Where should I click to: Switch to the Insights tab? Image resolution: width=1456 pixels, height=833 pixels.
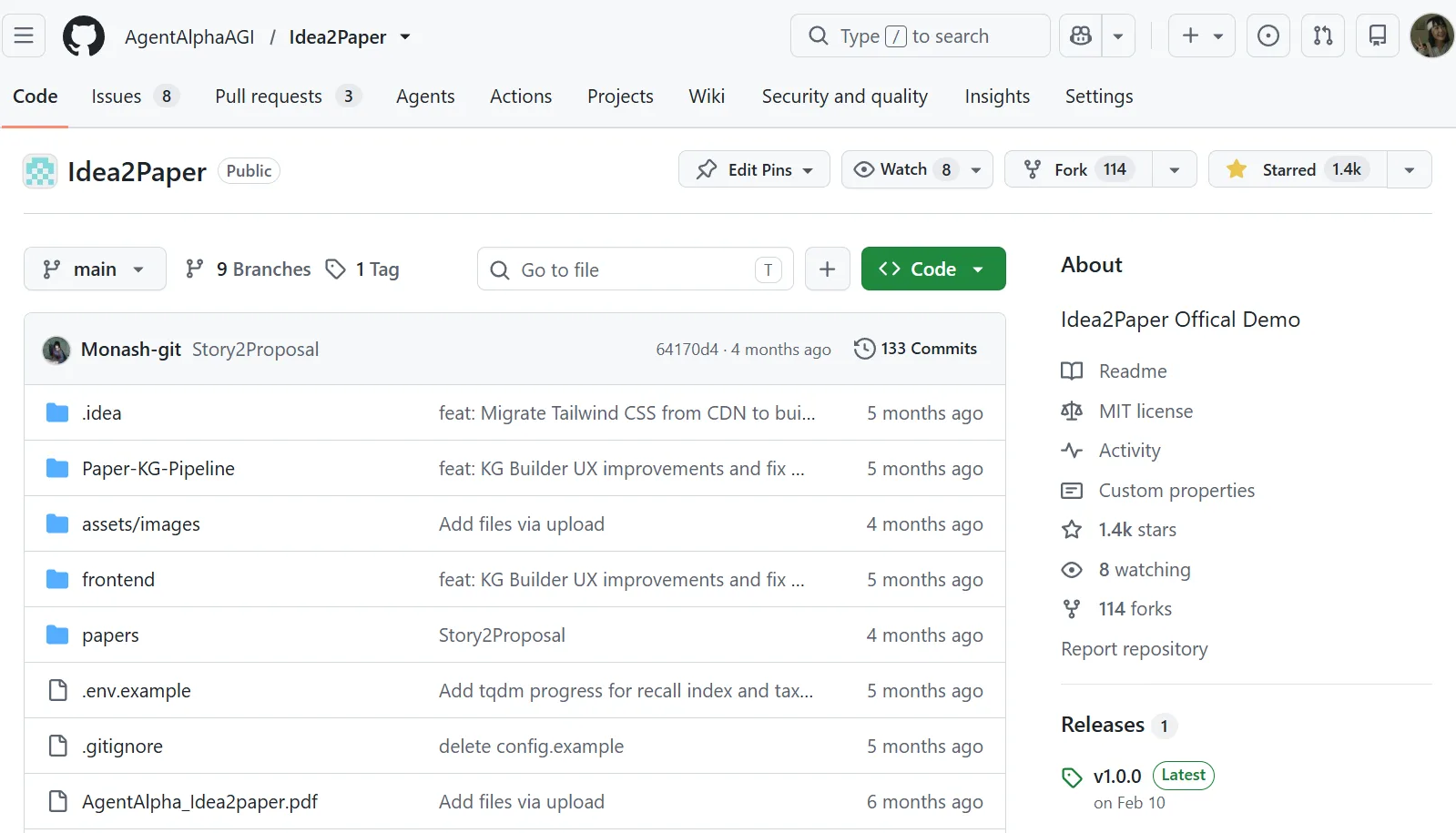point(997,97)
